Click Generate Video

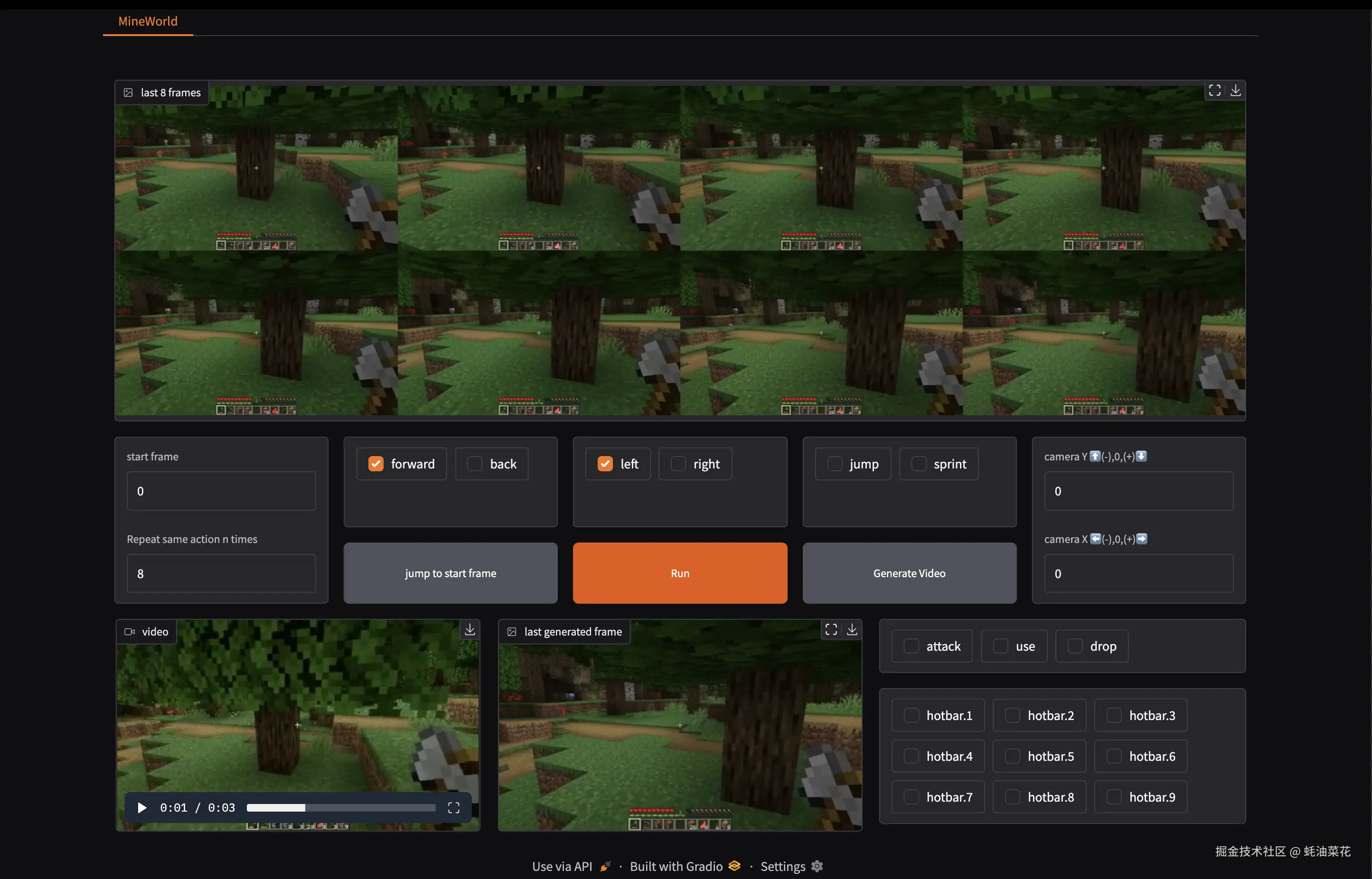pos(908,573)
